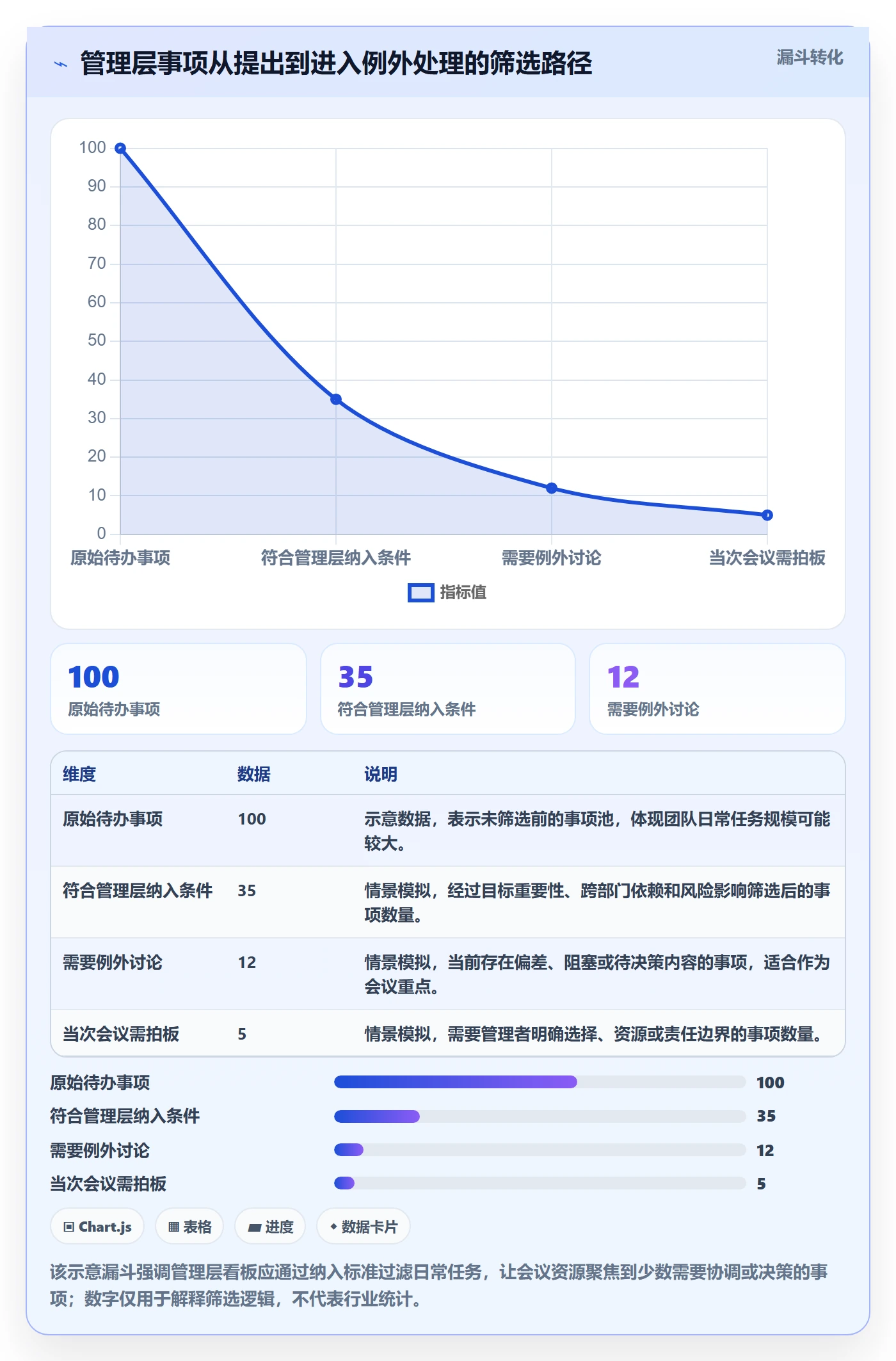Click the 需要例外讨论 progress bar
This screenshot has height=1361, width=896.
click(x=540, y=1150)
